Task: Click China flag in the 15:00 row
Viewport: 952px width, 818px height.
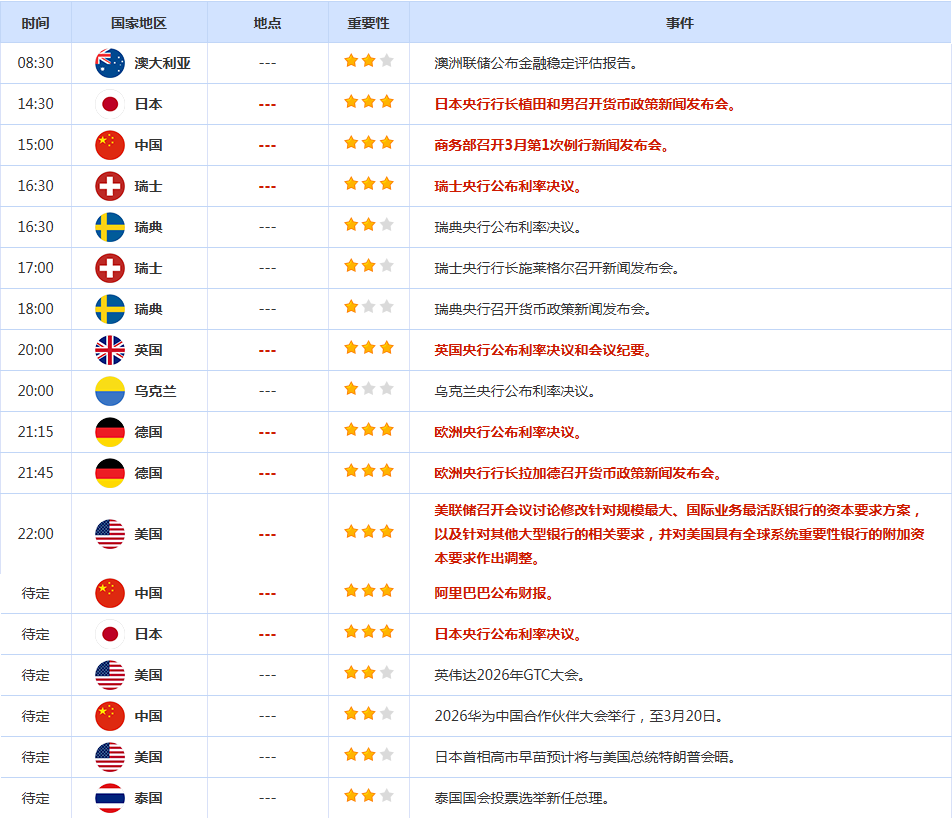Action: tap(110, 145)
